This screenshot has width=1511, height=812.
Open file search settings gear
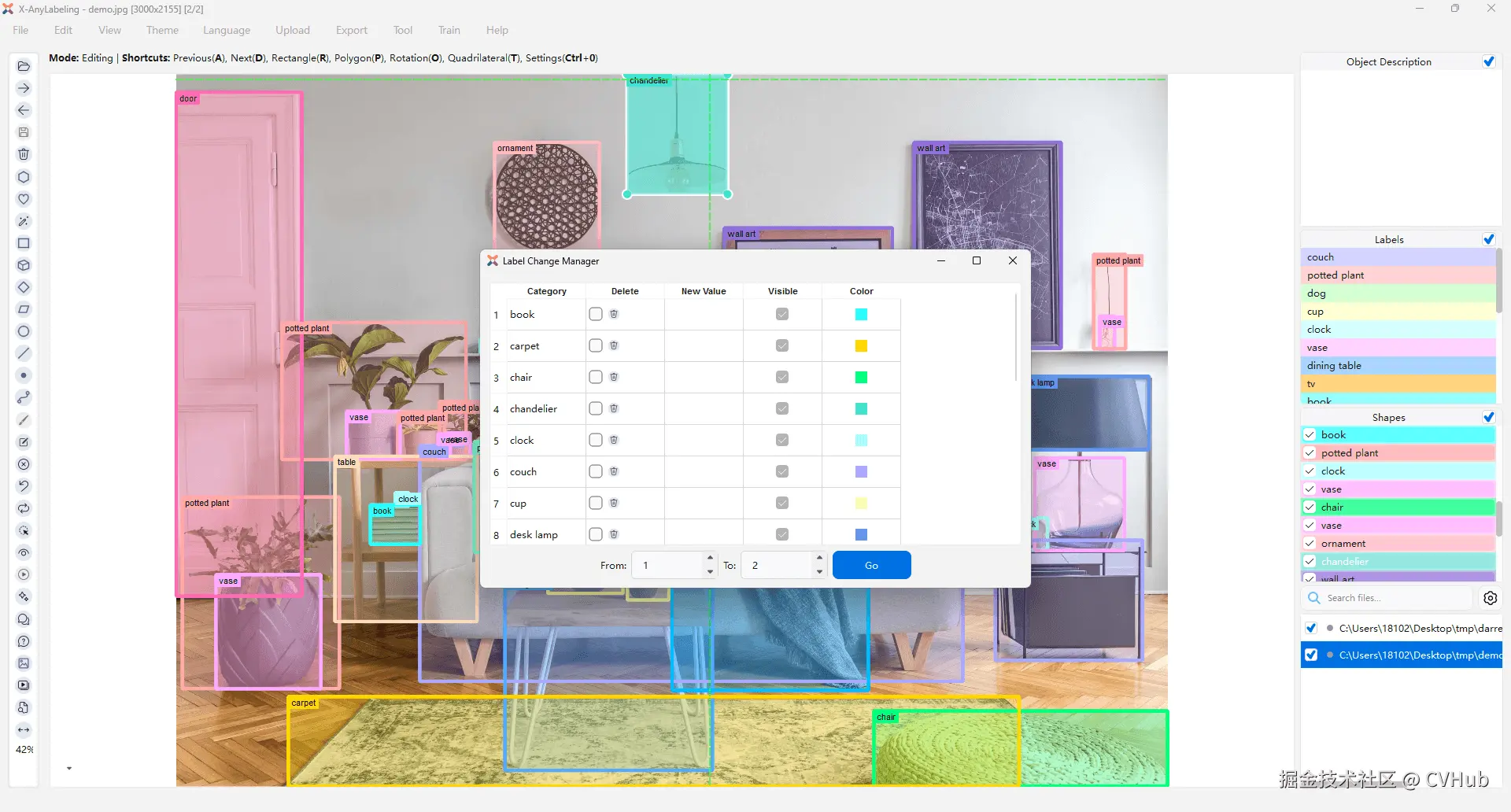[1490, 598]
